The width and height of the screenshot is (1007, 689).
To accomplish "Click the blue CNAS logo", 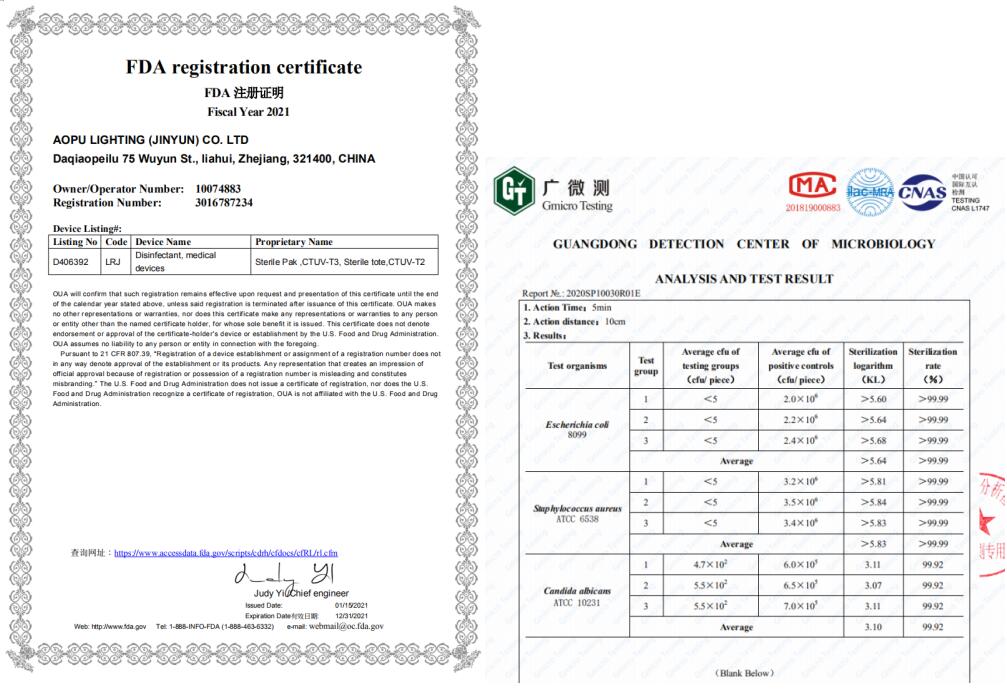I will pos(922,192).
